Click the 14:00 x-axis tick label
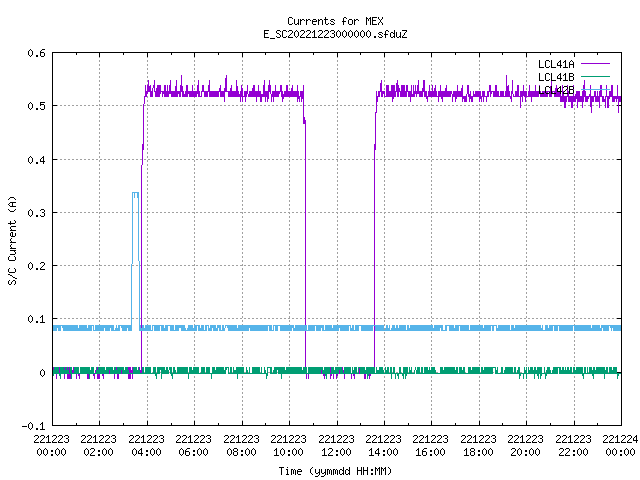The width and height of the screenshot is (640, 480). 383,452
